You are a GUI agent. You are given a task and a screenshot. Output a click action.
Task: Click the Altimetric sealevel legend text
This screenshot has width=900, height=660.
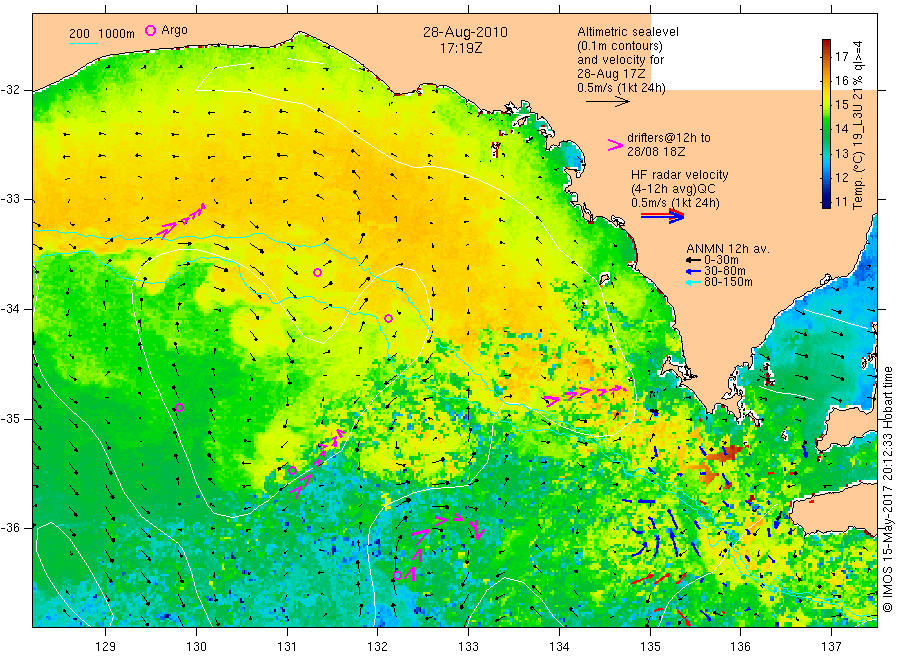pyautogui.click(x=628, y=32)
